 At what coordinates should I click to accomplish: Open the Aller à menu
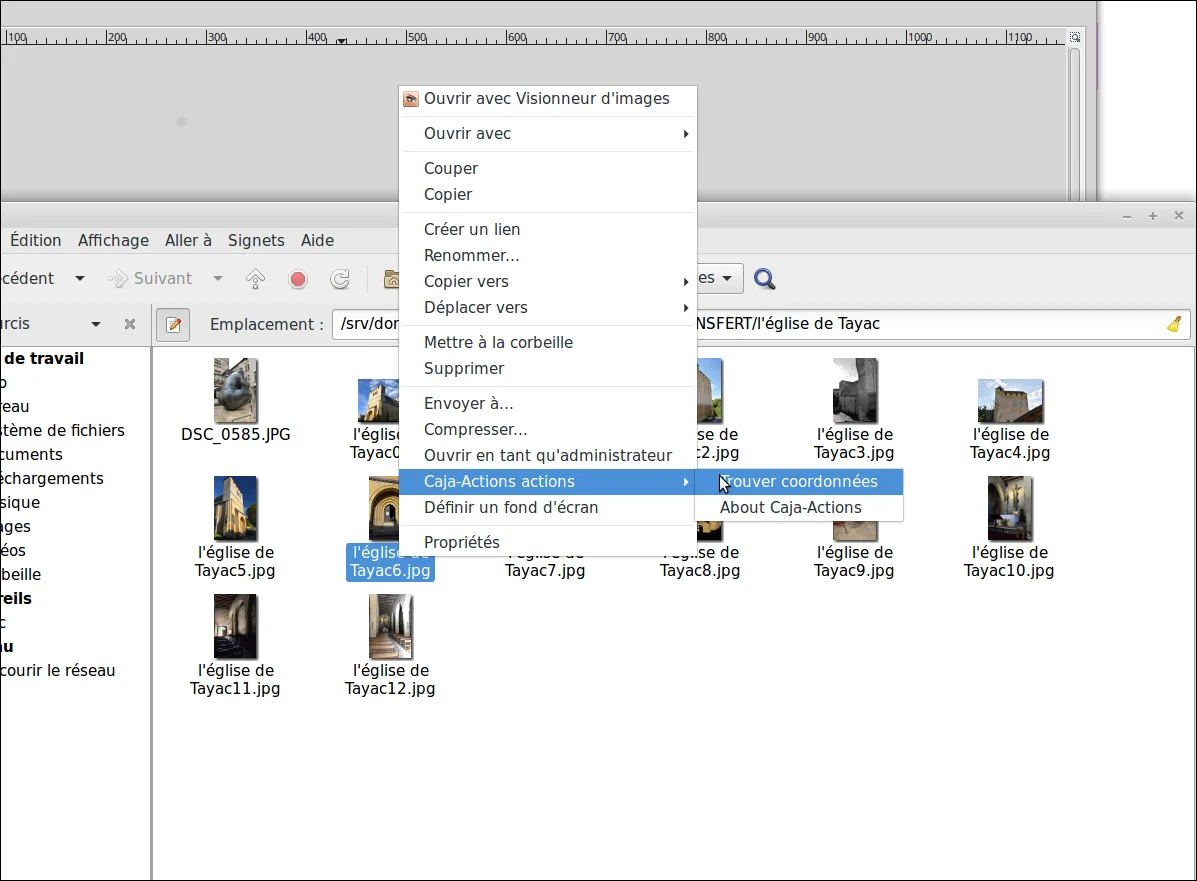point(188,240)
